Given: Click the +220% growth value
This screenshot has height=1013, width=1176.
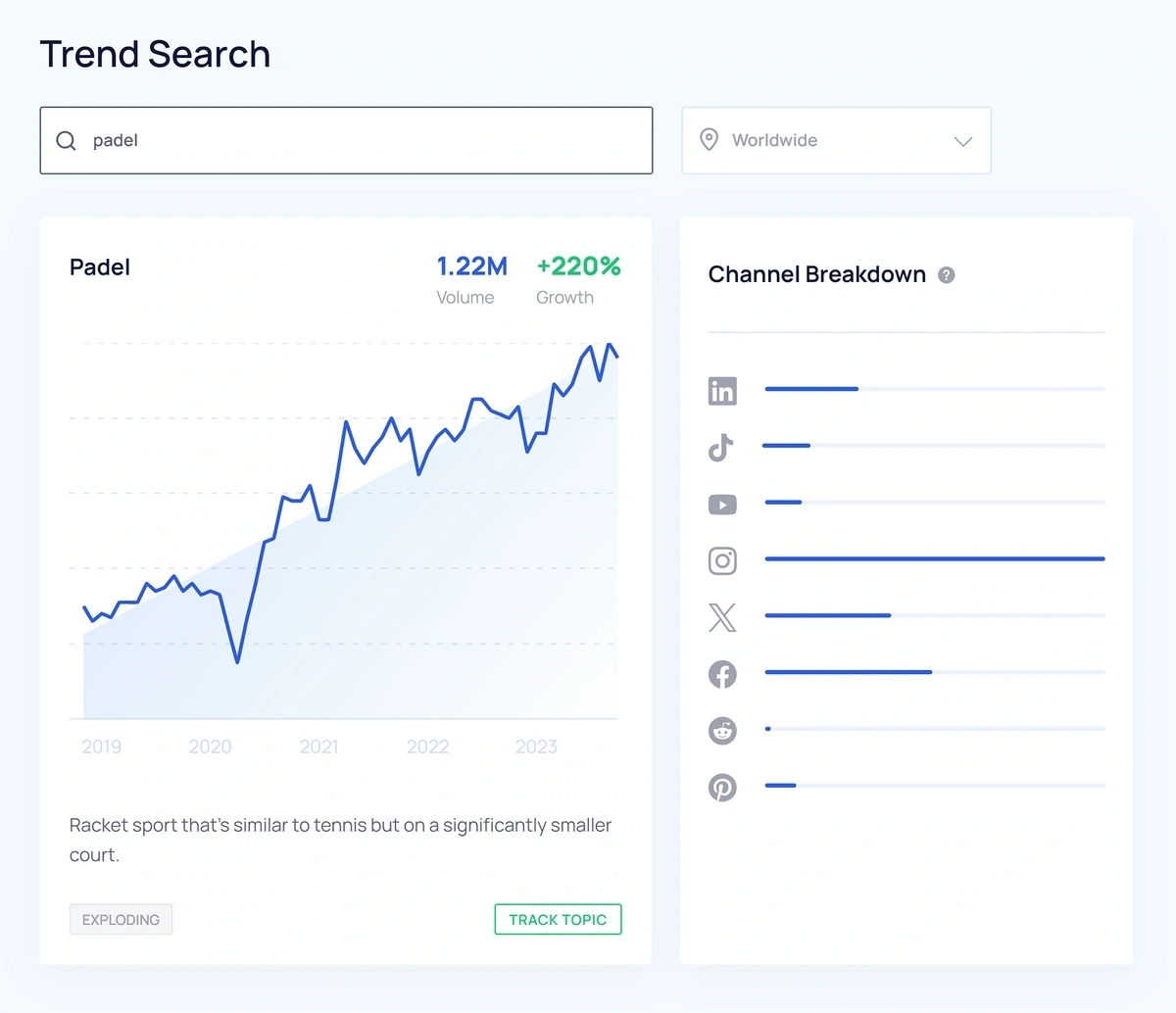Looking at the screenshot, I should [x=578, y=266].
